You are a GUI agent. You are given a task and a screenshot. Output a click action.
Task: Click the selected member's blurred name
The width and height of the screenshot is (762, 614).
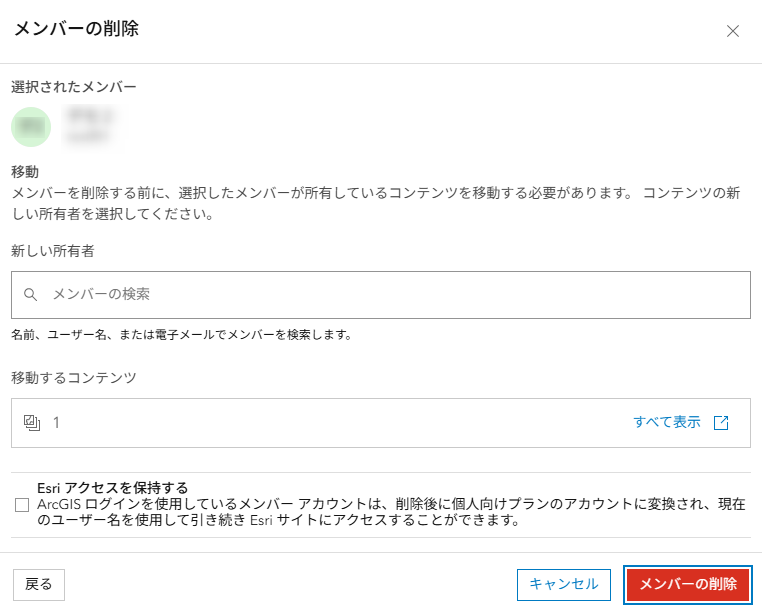click(x=89, y=117)
